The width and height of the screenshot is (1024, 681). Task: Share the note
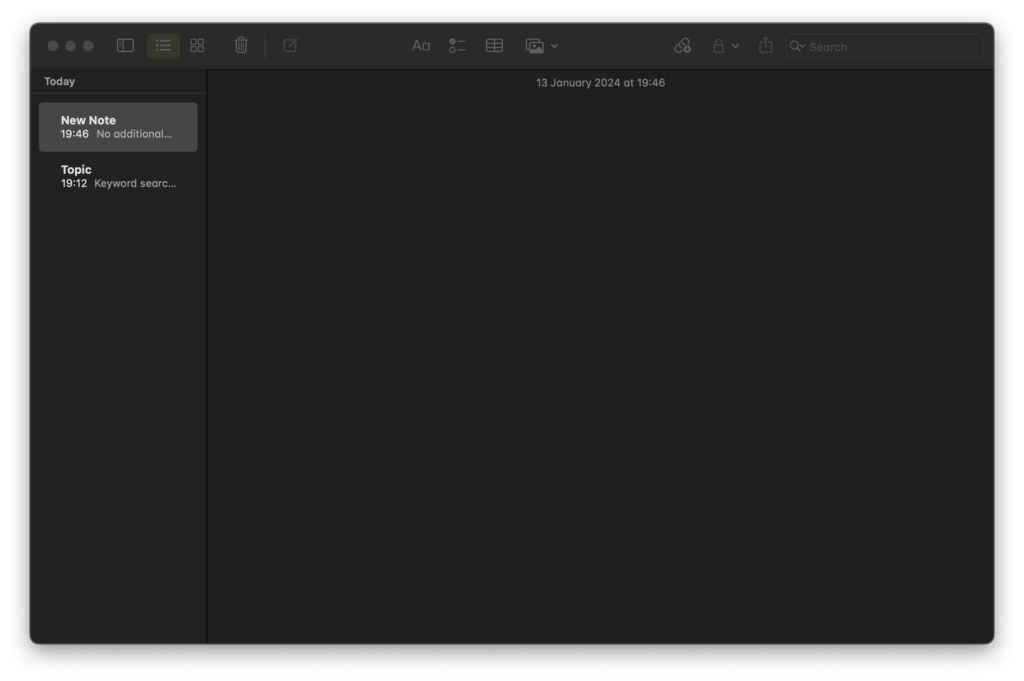click(x=765, y=45)
